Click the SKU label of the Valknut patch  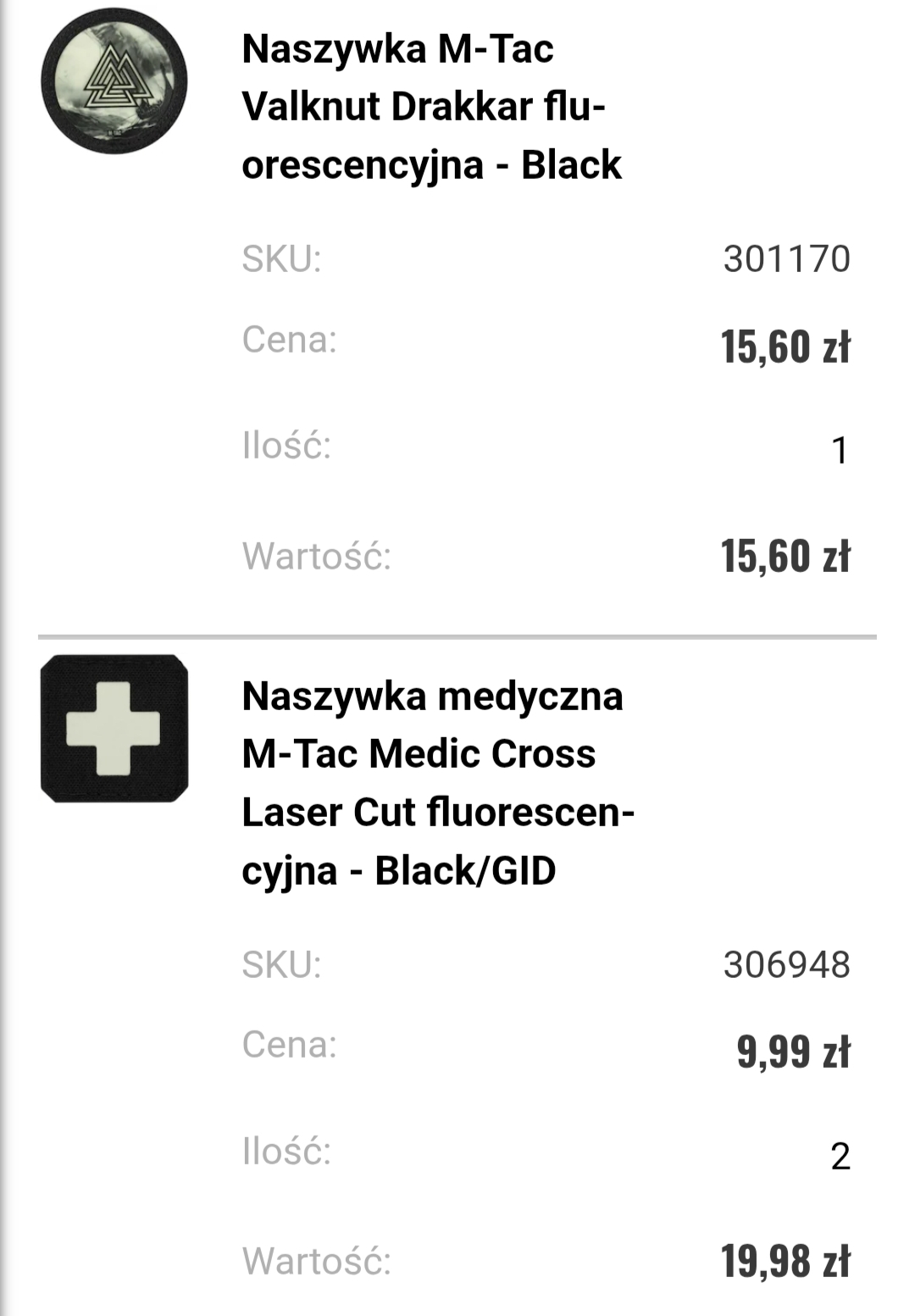click(x=282, y=259)
